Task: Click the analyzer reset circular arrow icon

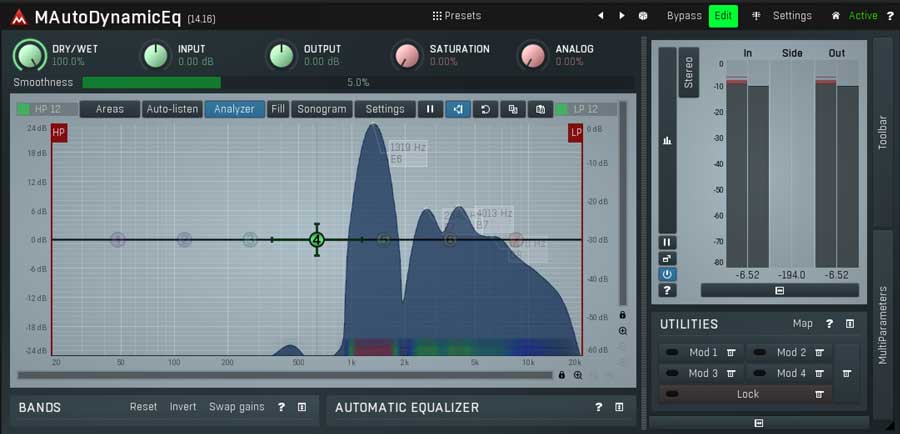Action: click(486, 109)
